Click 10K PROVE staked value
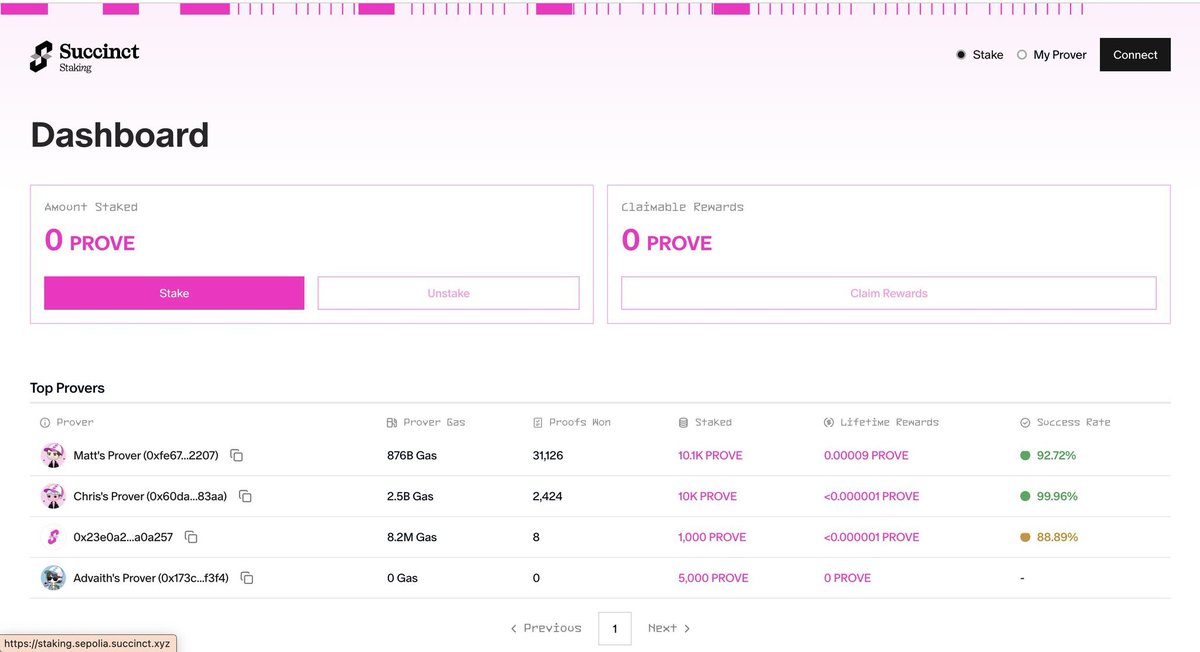 (707, 496)
